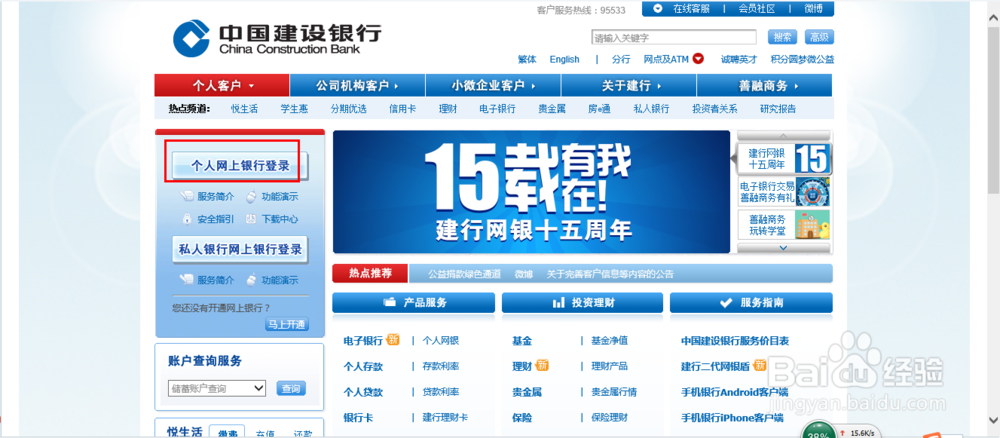1000x438 pixels.
Task: Expand the 个人客户 menu
Action: point(222,85)
